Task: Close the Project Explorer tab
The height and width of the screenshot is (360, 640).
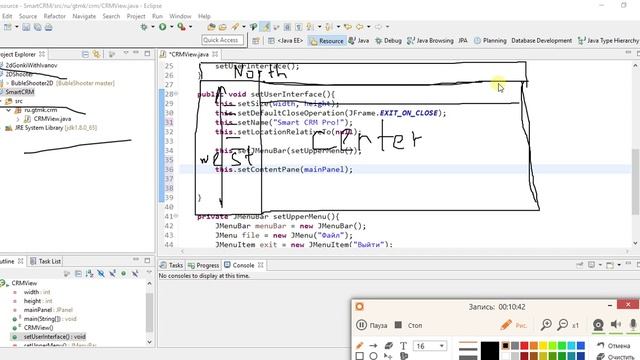Action: point(42,54)
